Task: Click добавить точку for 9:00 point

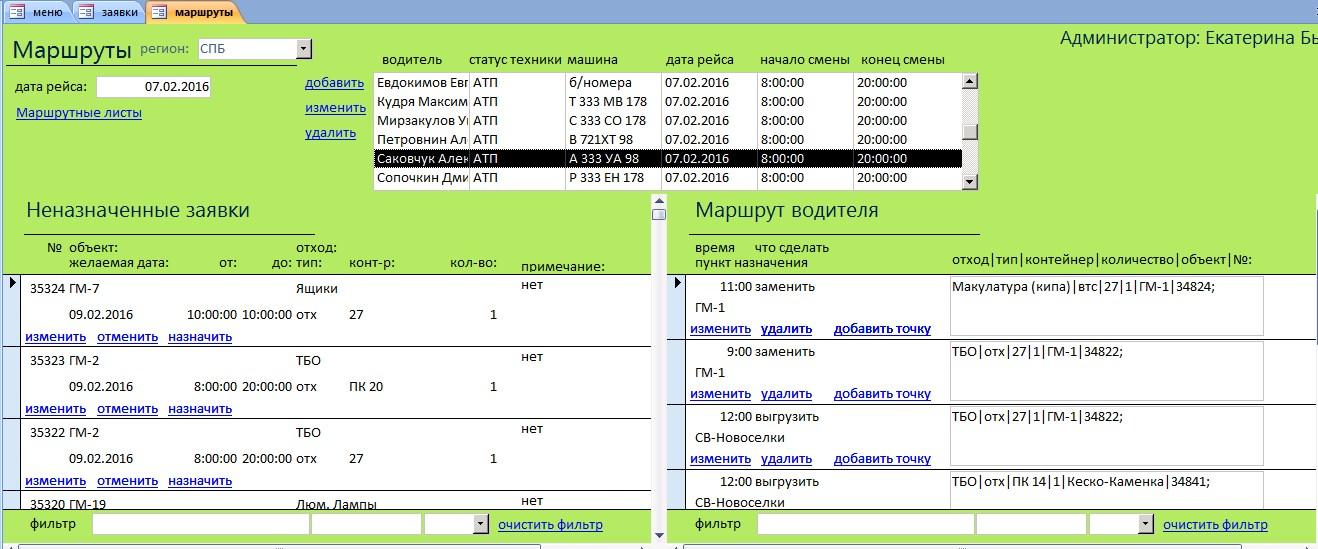Action: click(x=882, y=394)
